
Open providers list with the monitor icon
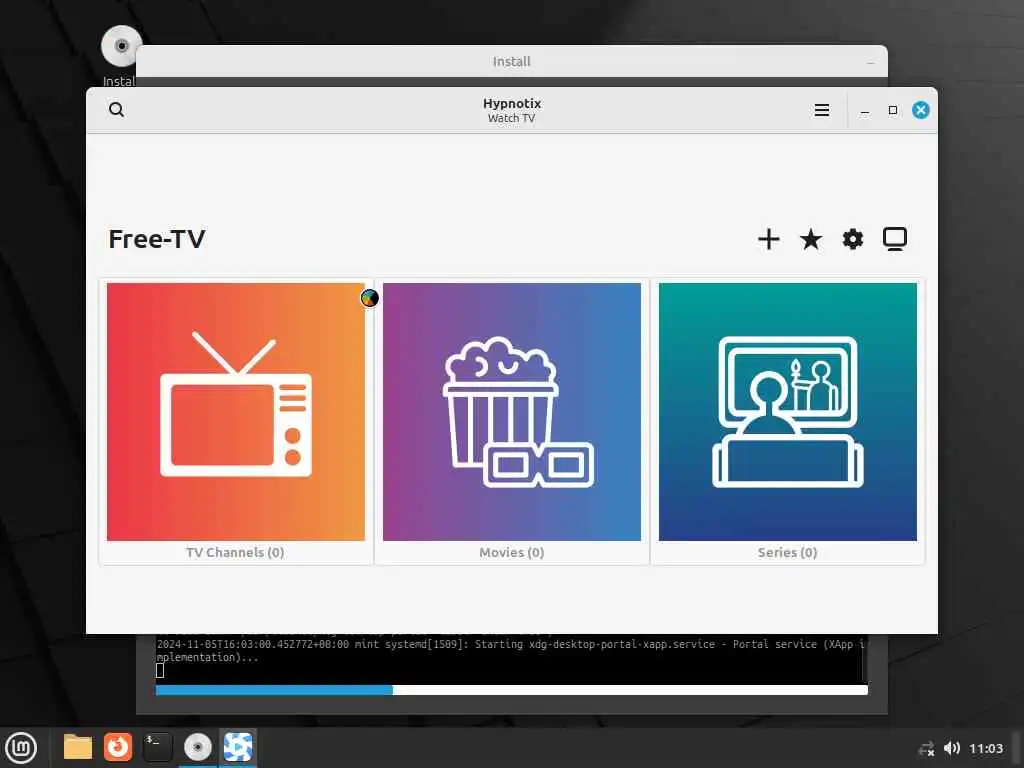895,239
